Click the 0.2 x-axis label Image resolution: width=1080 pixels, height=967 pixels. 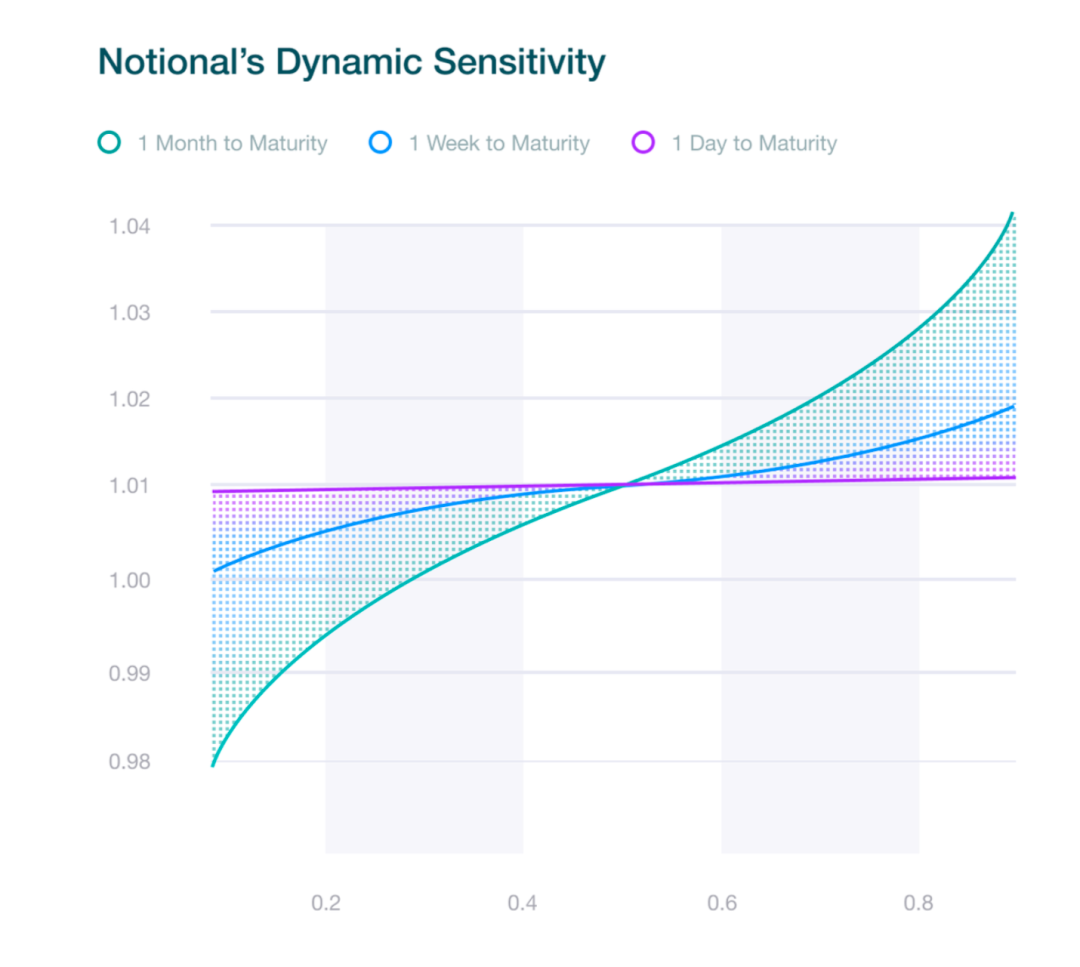326,903
